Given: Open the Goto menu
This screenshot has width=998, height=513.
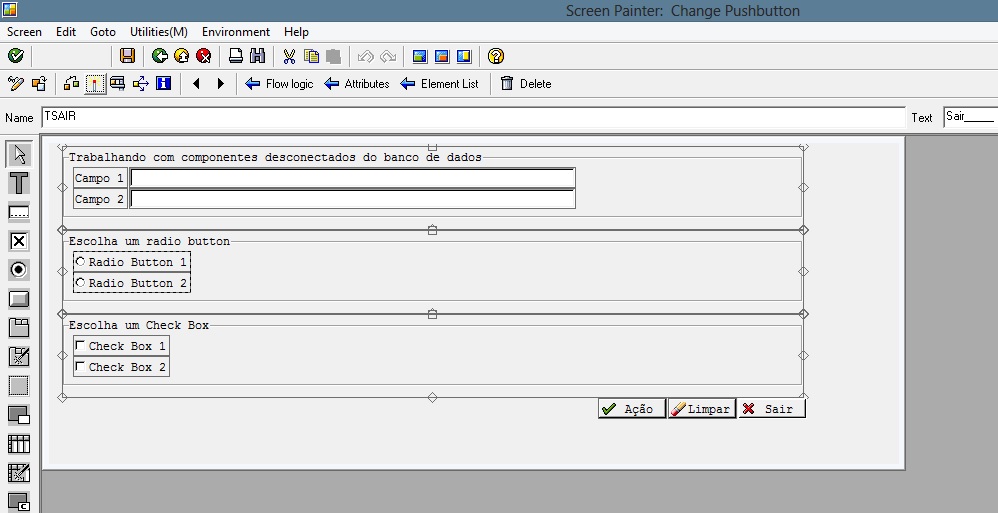Looking at the screenshot, I should click(x=103, y=32).
